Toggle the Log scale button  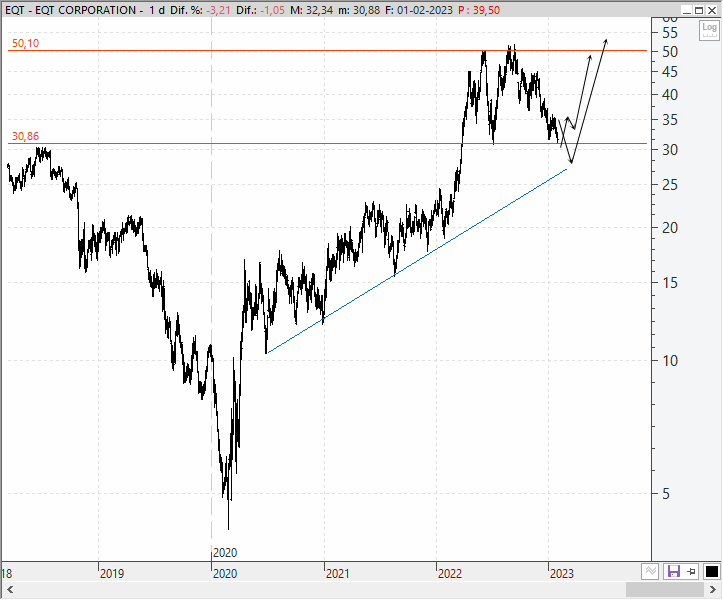[709, 30]
